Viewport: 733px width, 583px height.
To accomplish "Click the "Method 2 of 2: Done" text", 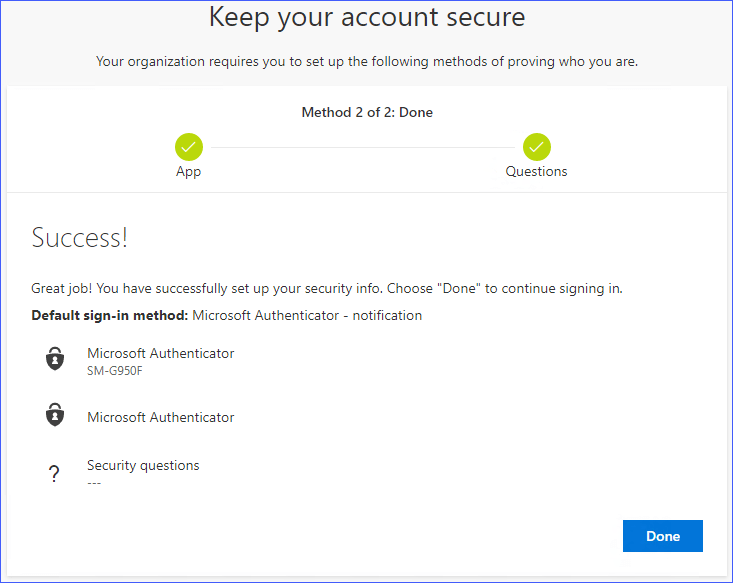I will [367, 113].
